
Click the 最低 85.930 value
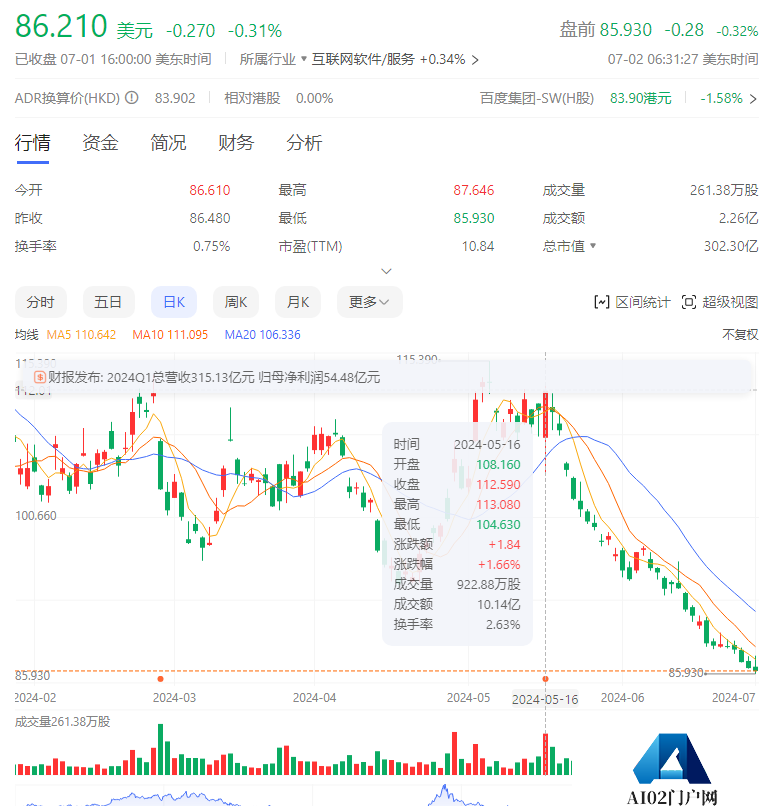coord(473,218)
